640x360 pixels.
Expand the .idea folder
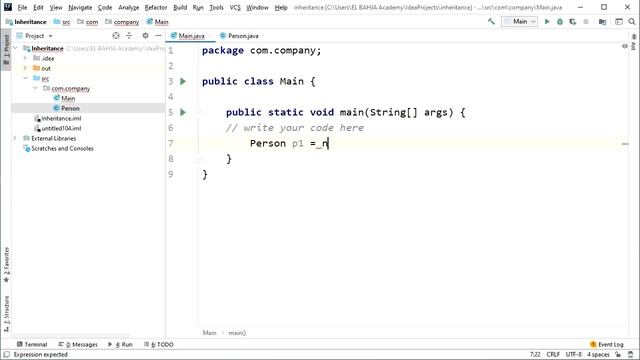pyautogui.click(x=25, y=58)
